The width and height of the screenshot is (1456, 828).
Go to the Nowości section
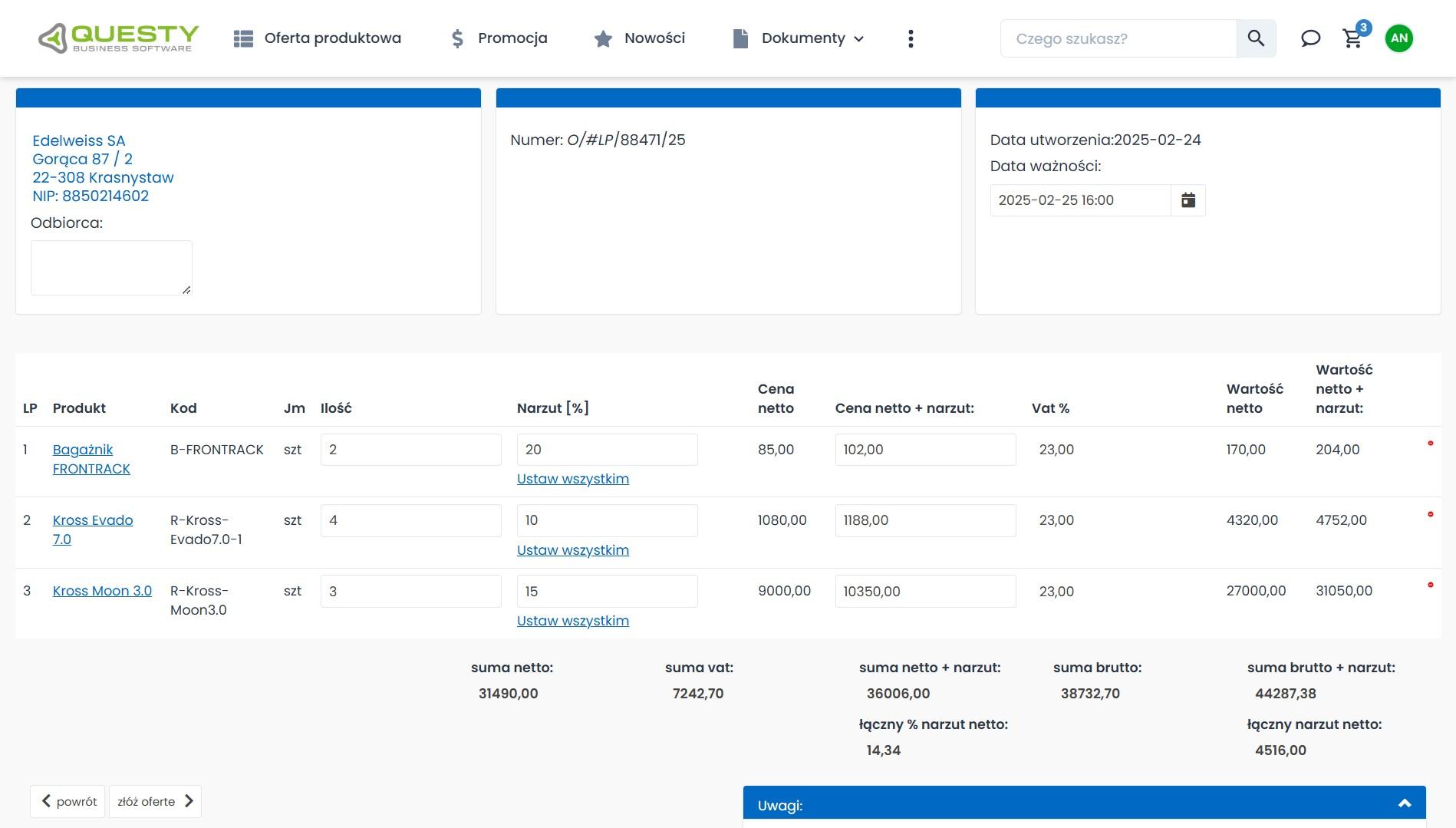pyautogui.click(x=640, y=38)
